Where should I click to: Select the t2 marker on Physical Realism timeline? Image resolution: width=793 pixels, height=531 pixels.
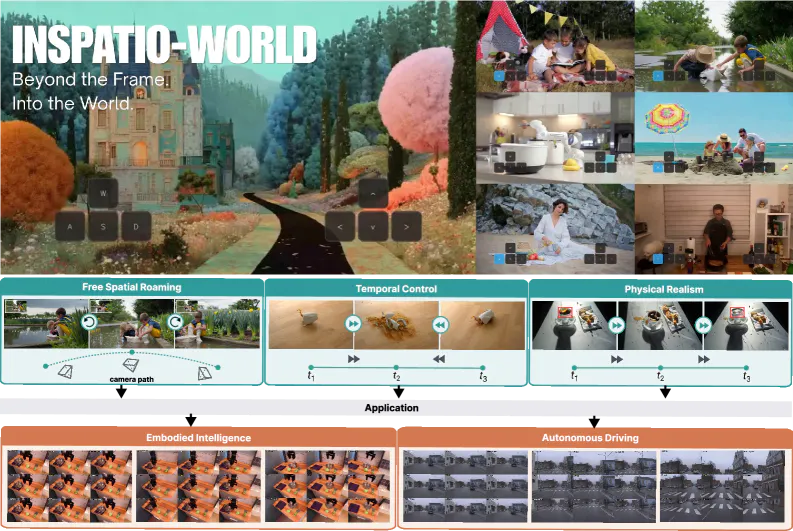(660, 368)
